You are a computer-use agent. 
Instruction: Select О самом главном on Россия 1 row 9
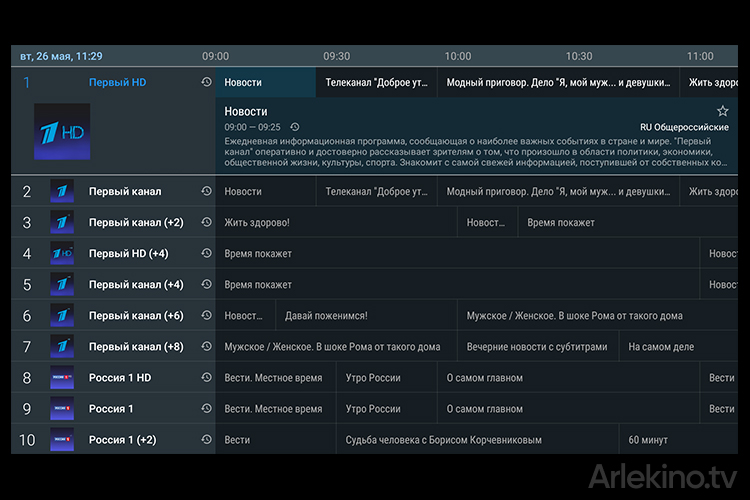point(568,409)
